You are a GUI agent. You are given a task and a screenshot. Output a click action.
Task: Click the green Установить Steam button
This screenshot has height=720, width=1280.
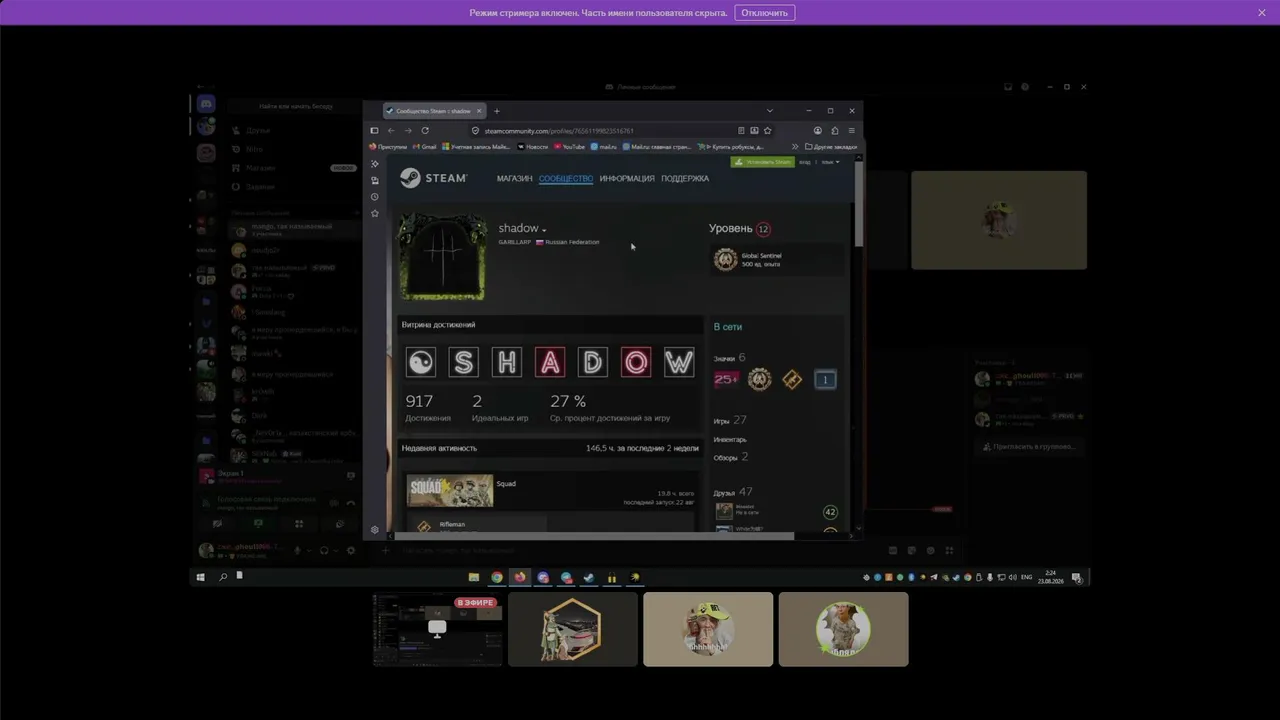[x=763, y=162]
